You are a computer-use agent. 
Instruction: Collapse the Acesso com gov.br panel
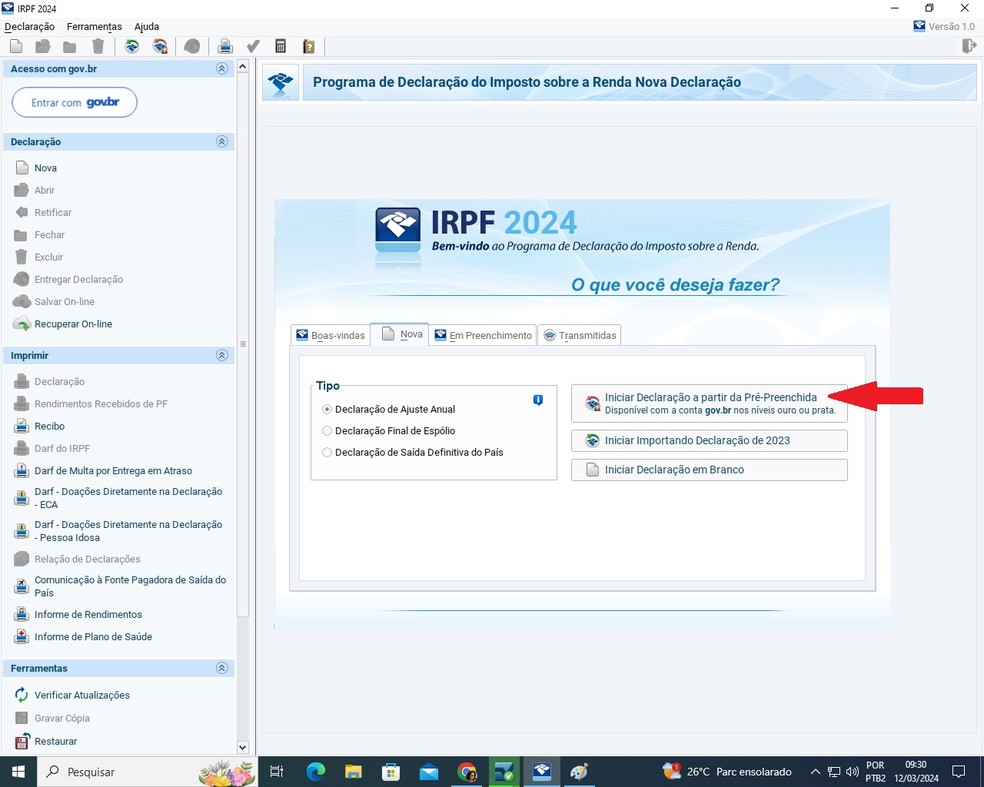(x=222, y=68)
